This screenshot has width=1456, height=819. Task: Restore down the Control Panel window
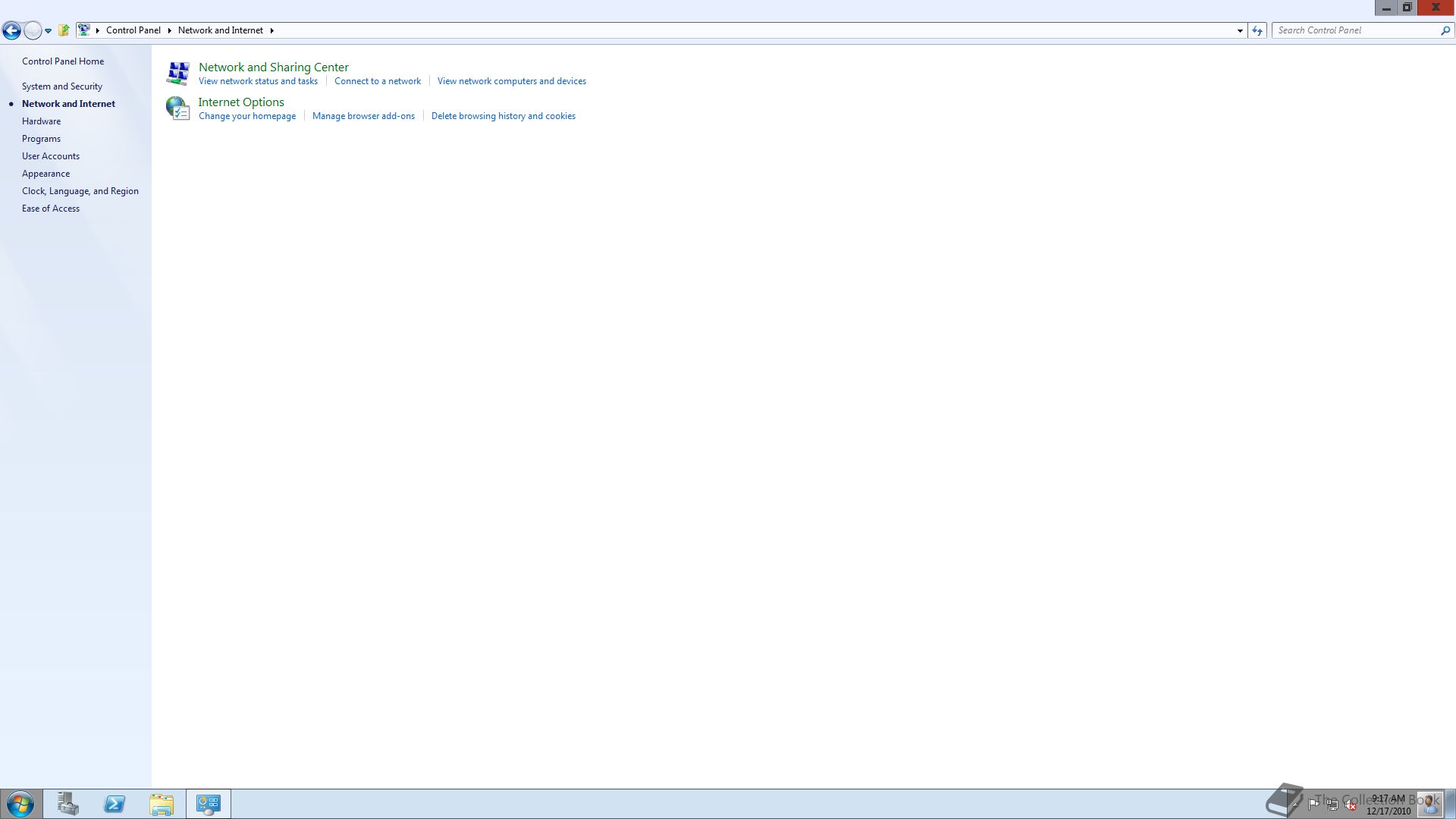pyautogui.click(x=1407, y=8)
